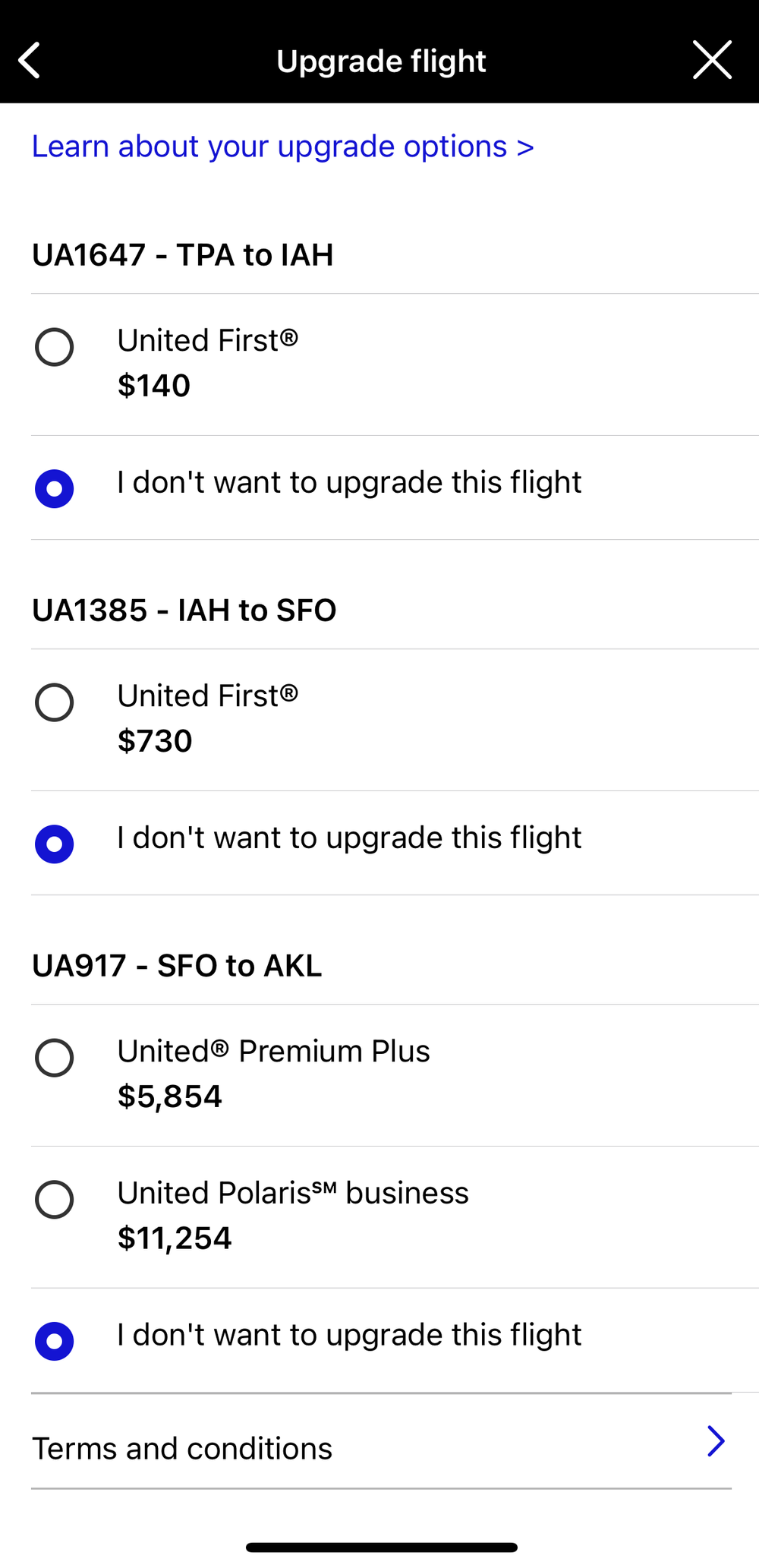
Task: Tap the UA917 - SFO to AKL header
Action: pos(177,966)
